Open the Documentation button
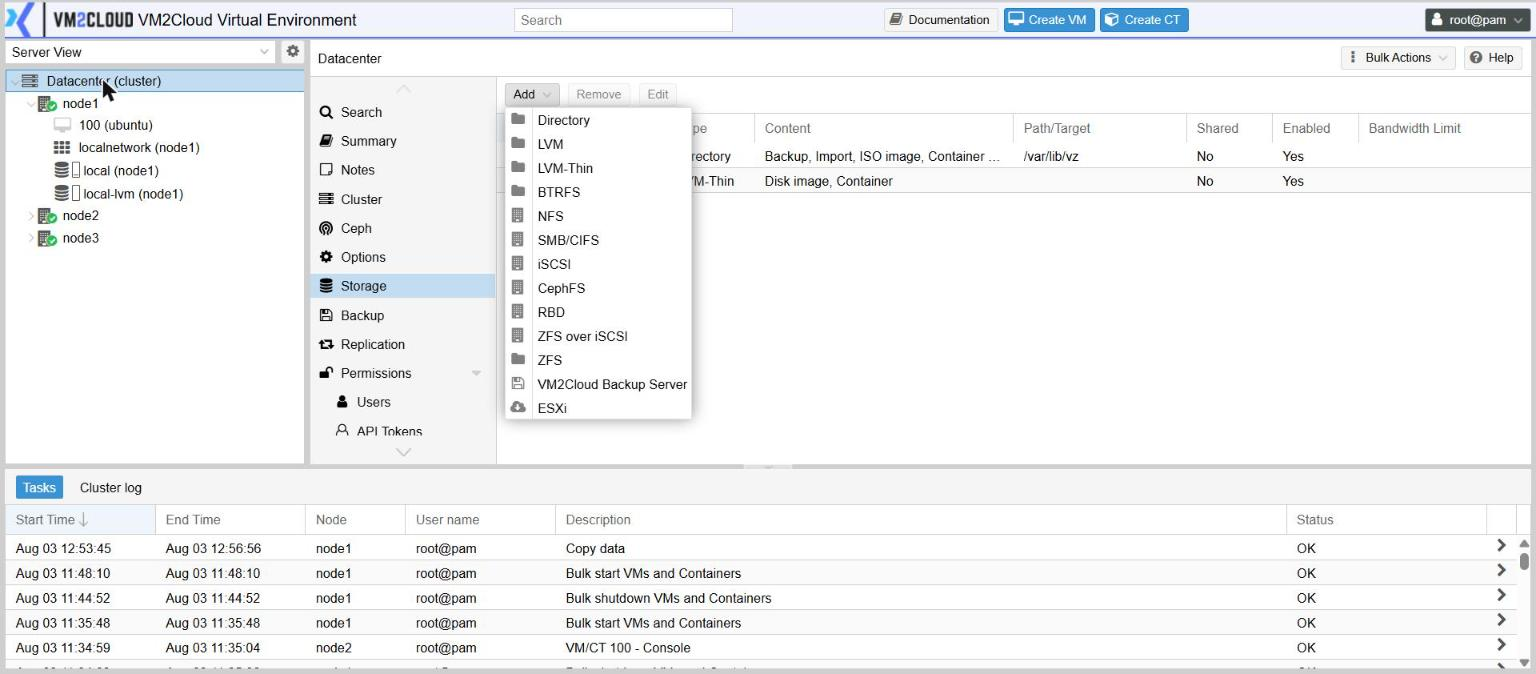 coord(939,20)
